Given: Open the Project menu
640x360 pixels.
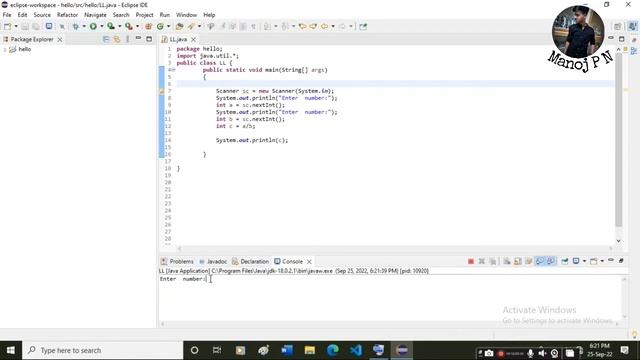Looking at the screenshot, I should click(144, 15).
